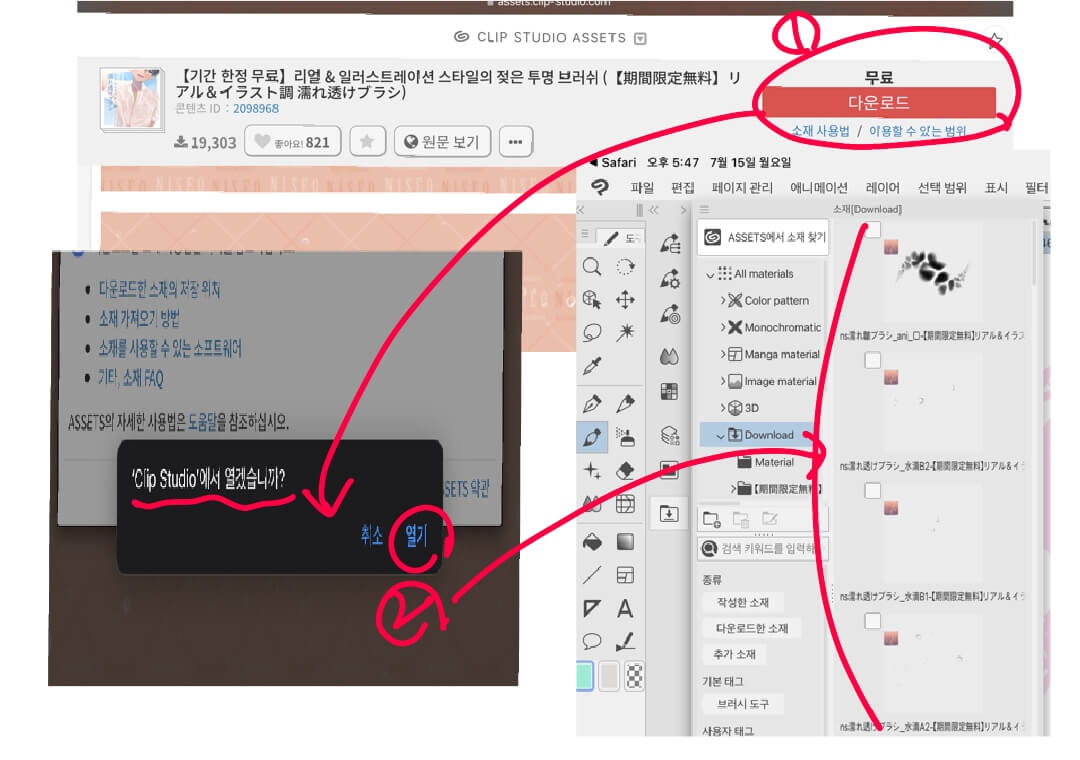
Task: Select the Figure line tool
Action: tap(592, 575)
